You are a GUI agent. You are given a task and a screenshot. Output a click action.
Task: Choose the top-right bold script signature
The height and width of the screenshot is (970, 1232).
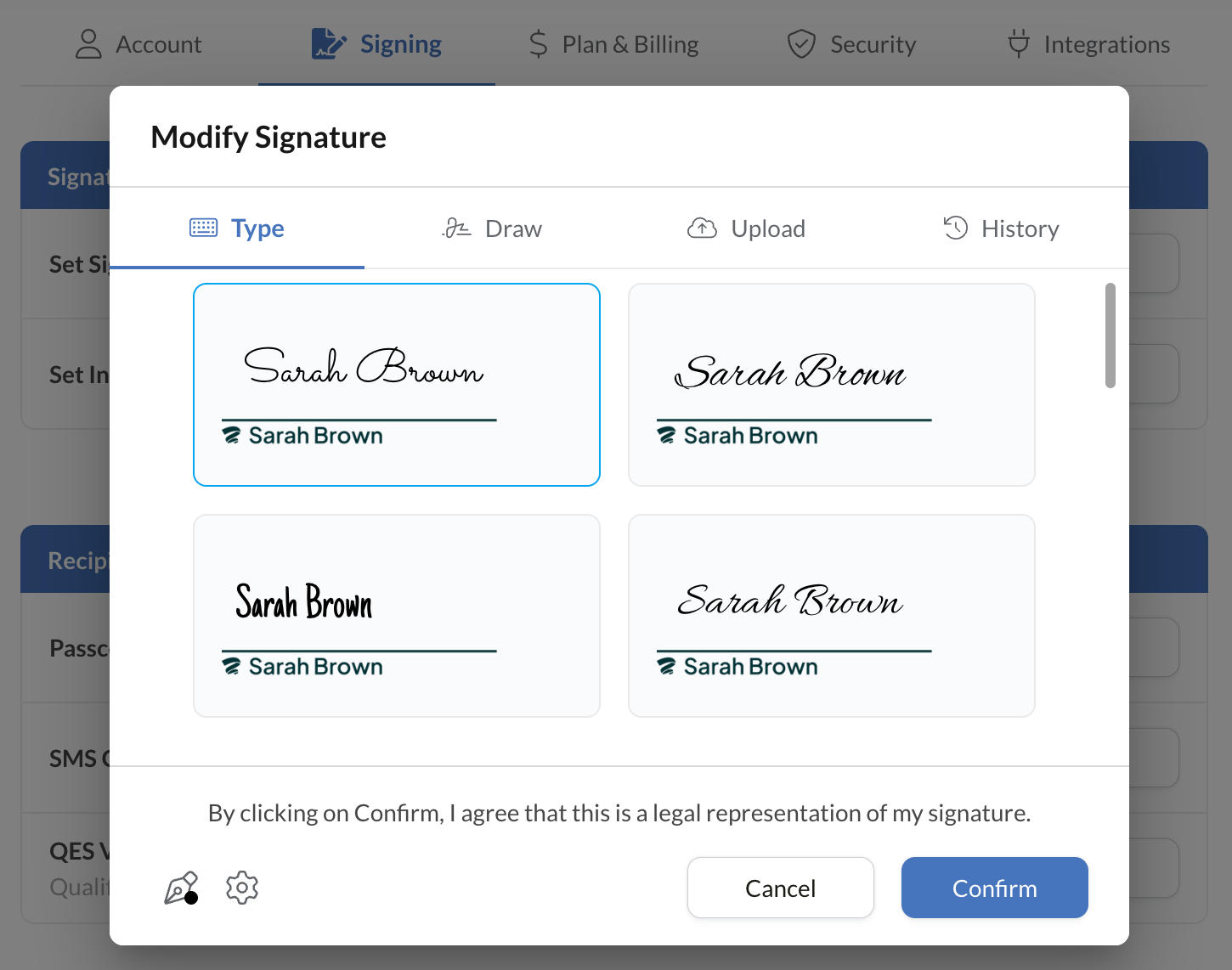[831, 385]
